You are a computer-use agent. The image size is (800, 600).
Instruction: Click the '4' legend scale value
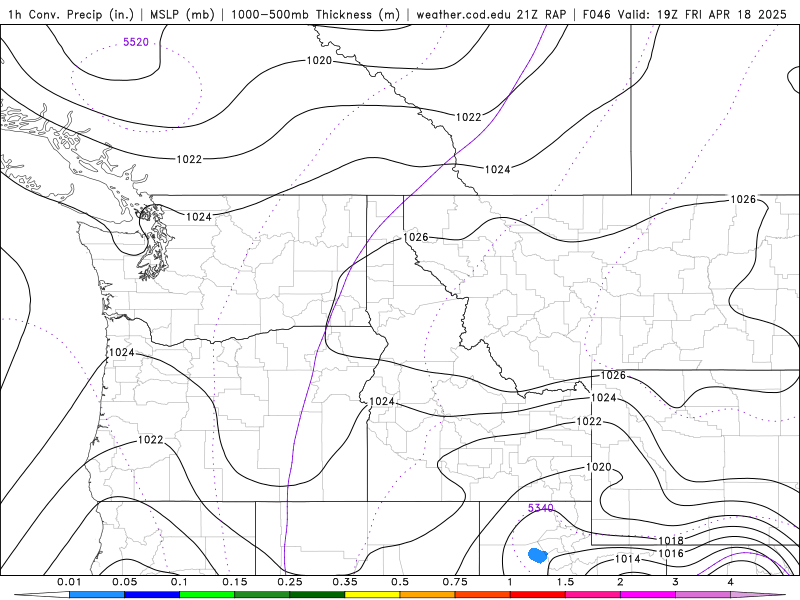(731, 582)
